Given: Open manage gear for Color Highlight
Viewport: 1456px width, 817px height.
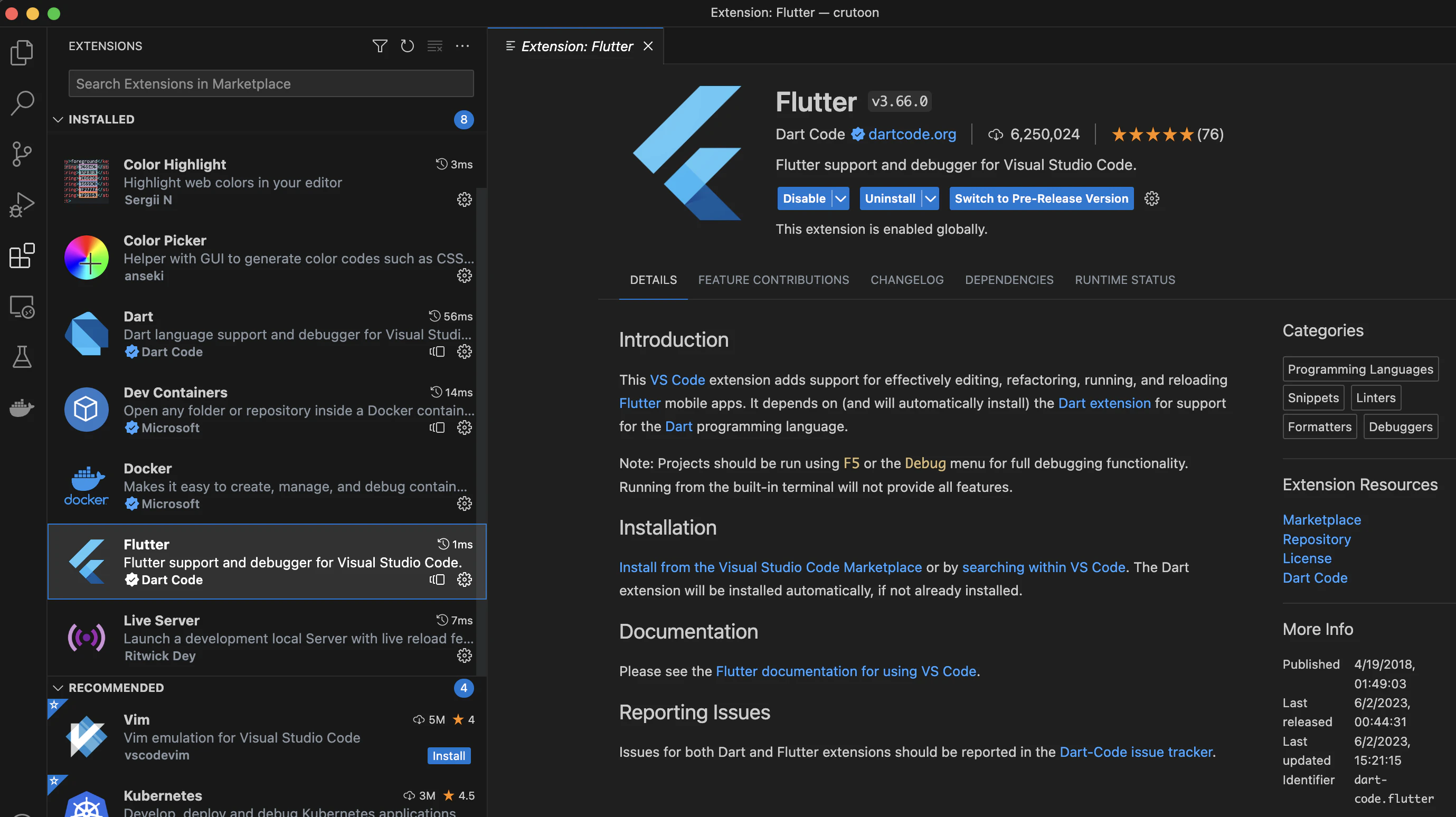Looking at the screenshot, I should [464, 199].
